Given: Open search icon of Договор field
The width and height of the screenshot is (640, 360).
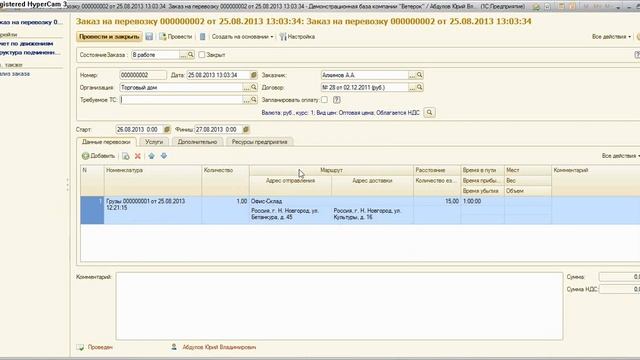Looking at the screenshot, I should [419, 87].
